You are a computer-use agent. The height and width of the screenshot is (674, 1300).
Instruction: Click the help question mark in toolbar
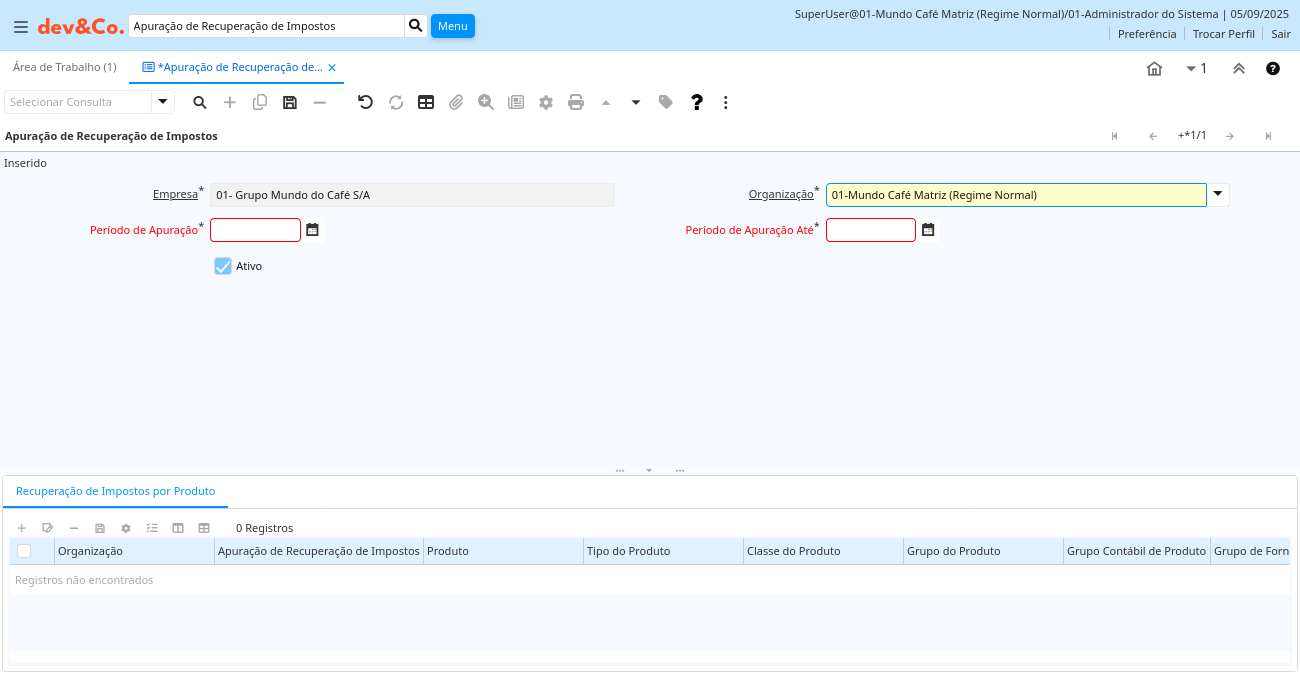(x=697, y=102)
